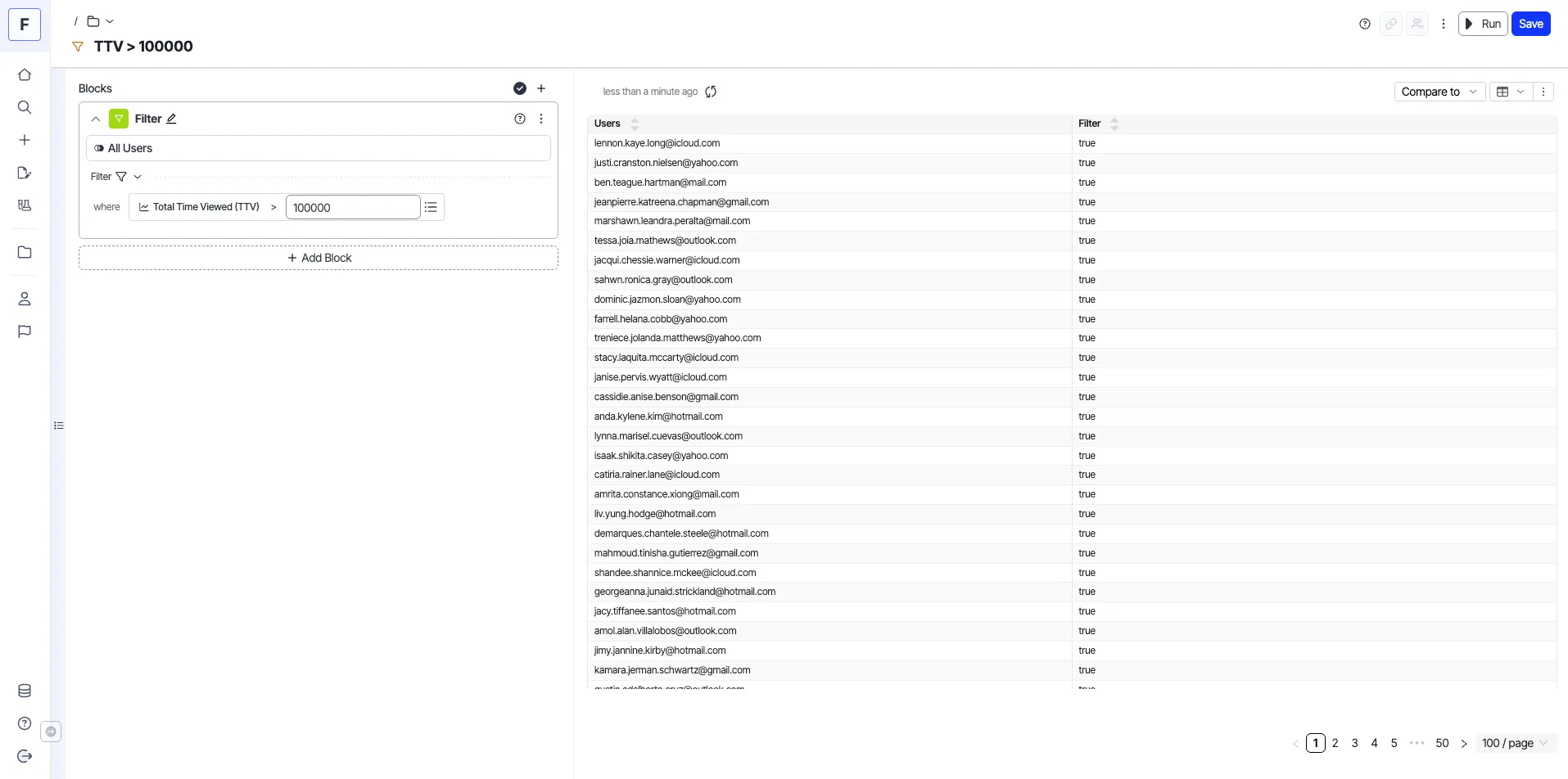Run the filter query
This screenshot has width=1568, height=779.
pyautogui.click(x=1483, y=24)
